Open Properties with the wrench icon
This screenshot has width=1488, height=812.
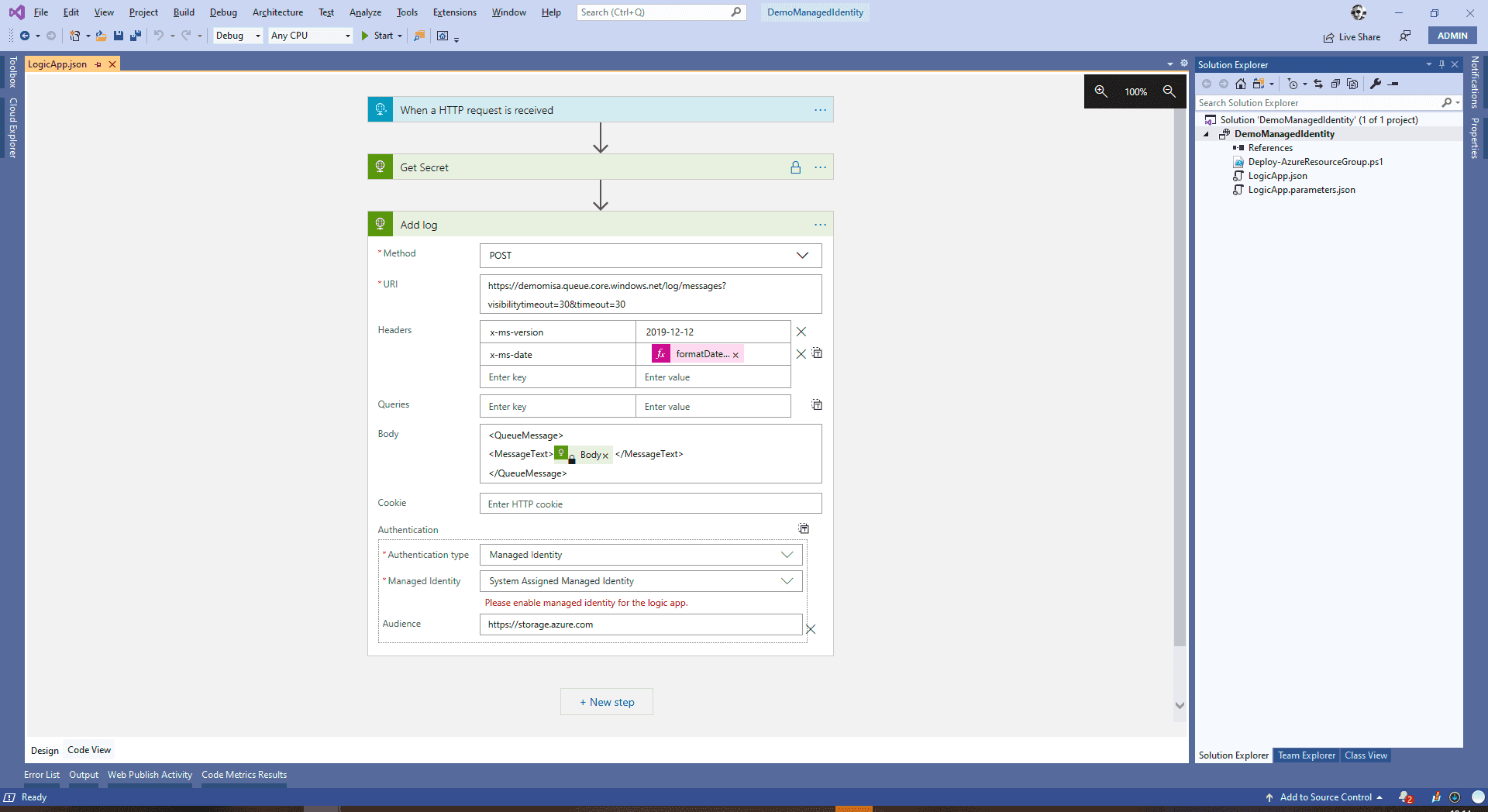pos(1376,84)
